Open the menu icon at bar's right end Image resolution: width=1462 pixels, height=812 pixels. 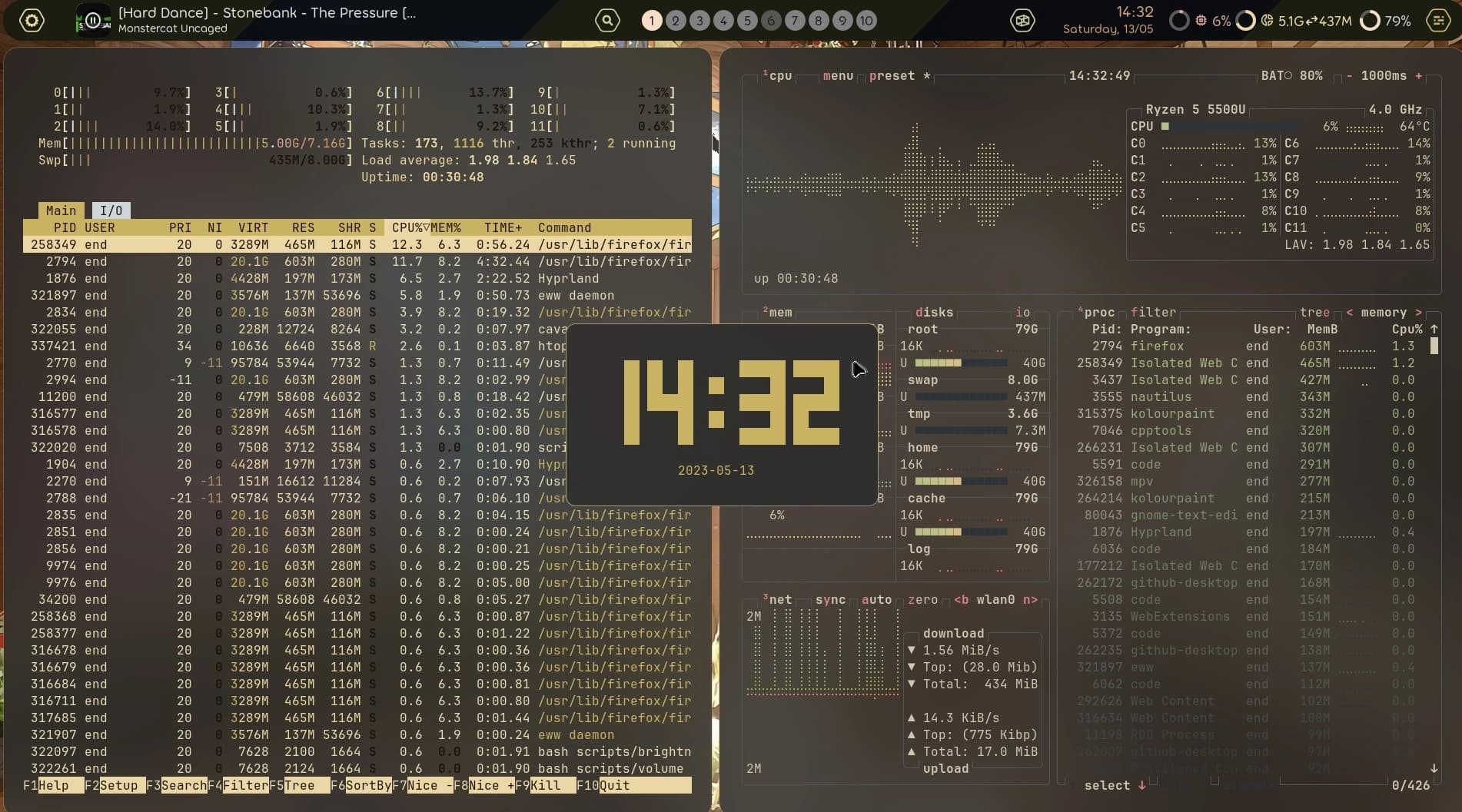click(1437, 21)
